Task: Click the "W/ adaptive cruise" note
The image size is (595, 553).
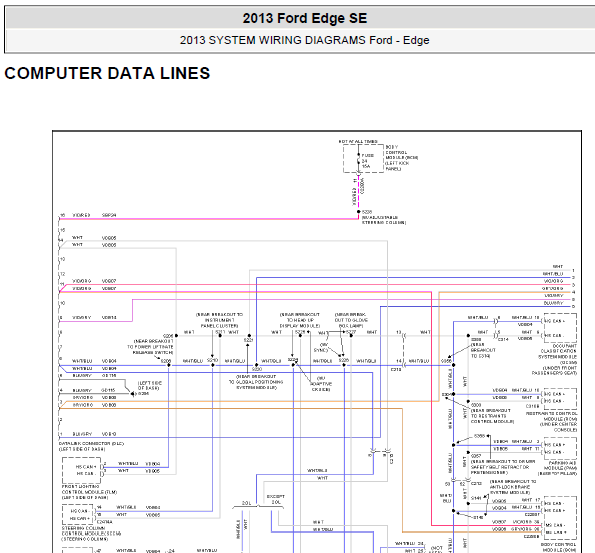Action: (x=321, y=384)
